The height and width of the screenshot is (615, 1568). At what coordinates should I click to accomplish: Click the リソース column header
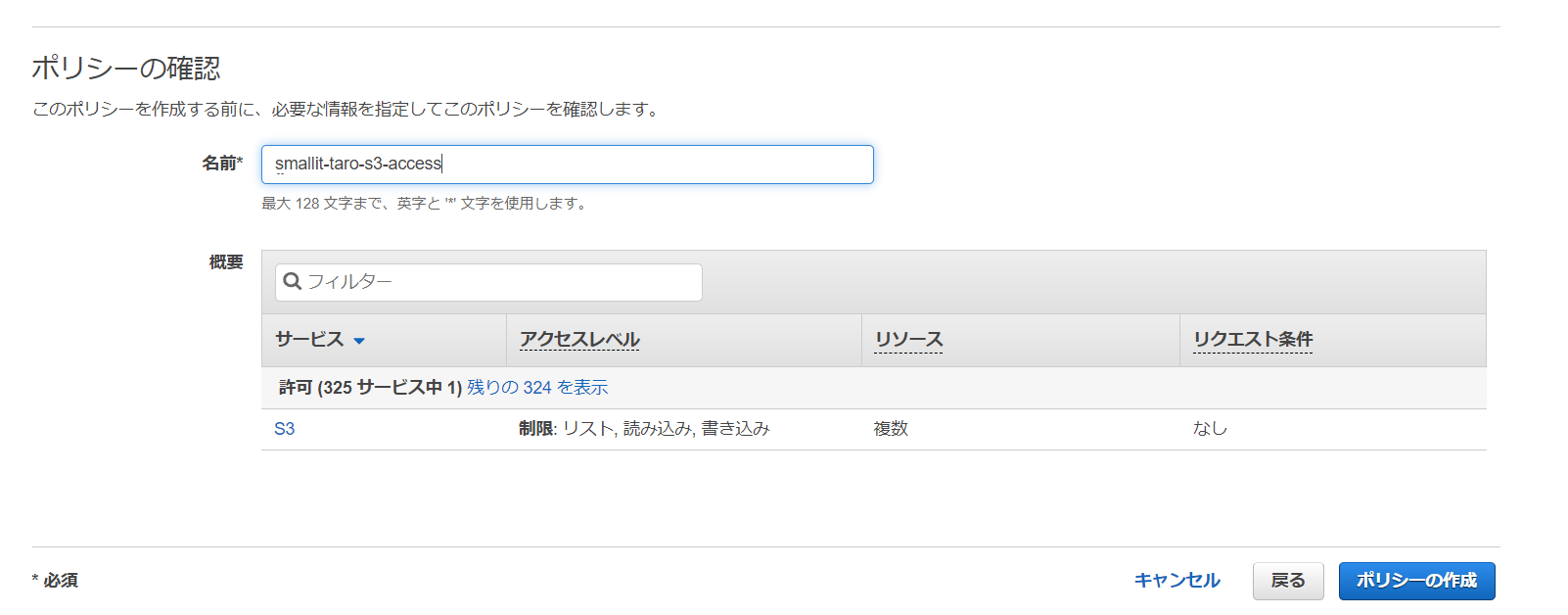pos(908,340)
